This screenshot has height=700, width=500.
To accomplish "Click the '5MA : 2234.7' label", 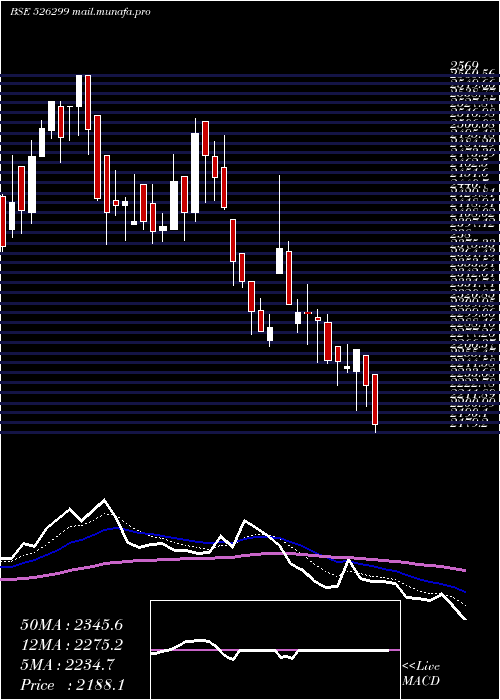I will (67, 665).
